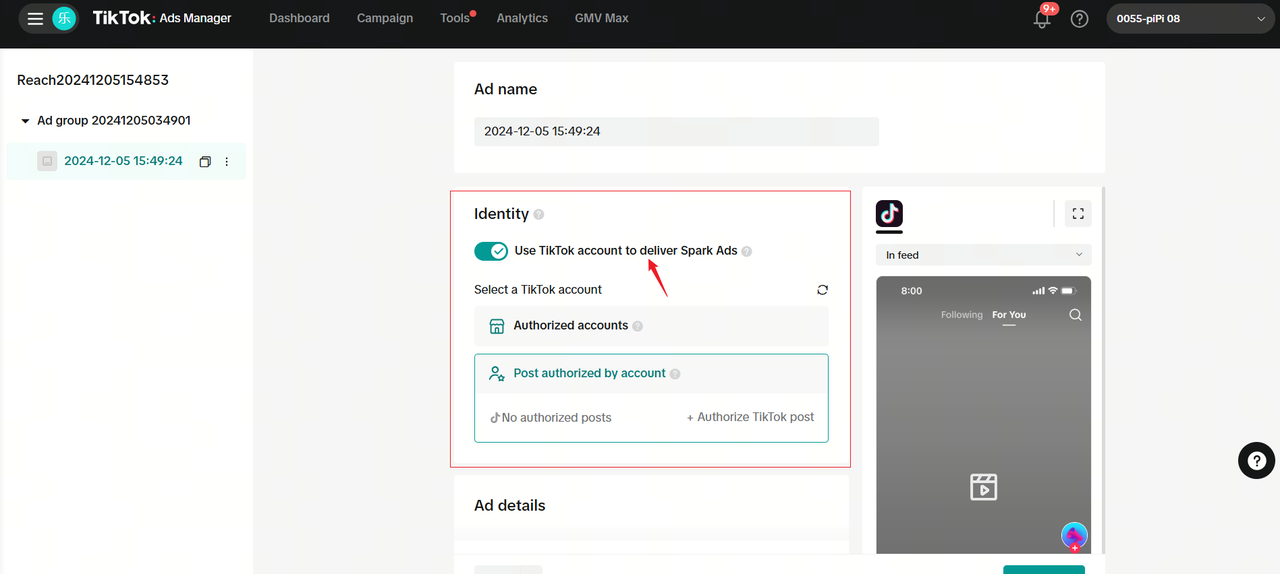Open the GMV Max menu
This screenshot has width=1280, height=574.
click(x=602, y=18)
